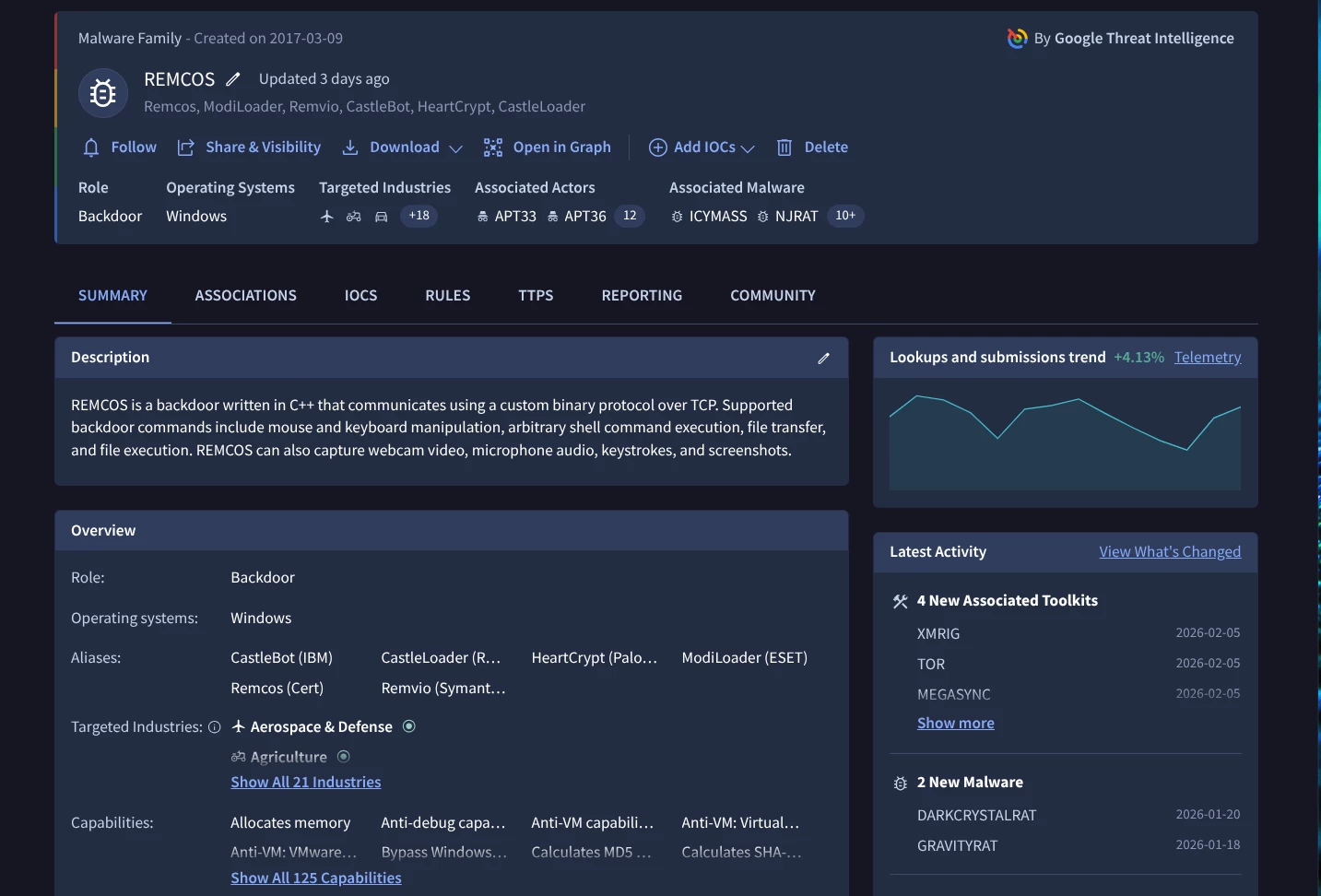This screenshot has height=896, width=1321.
Task: Expand the 12 associated actors badge
Action: [x=630, y=216]
